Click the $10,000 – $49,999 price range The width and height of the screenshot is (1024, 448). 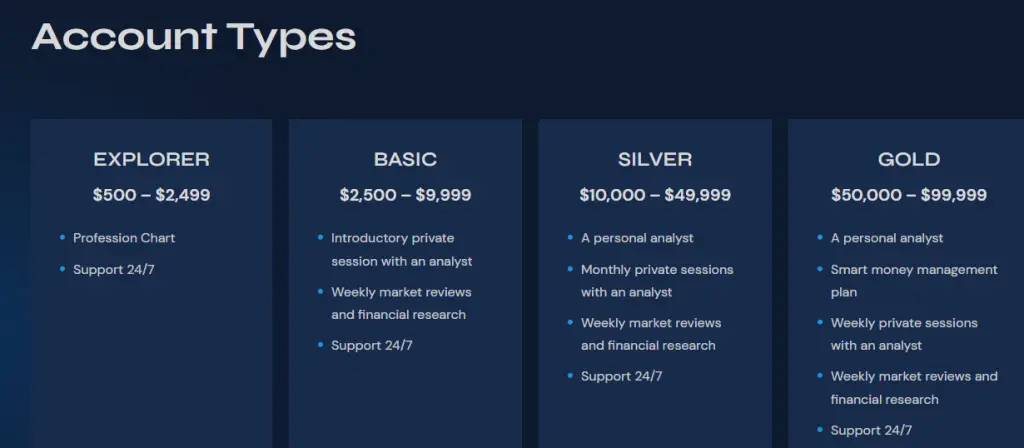(x=655, y=195)
